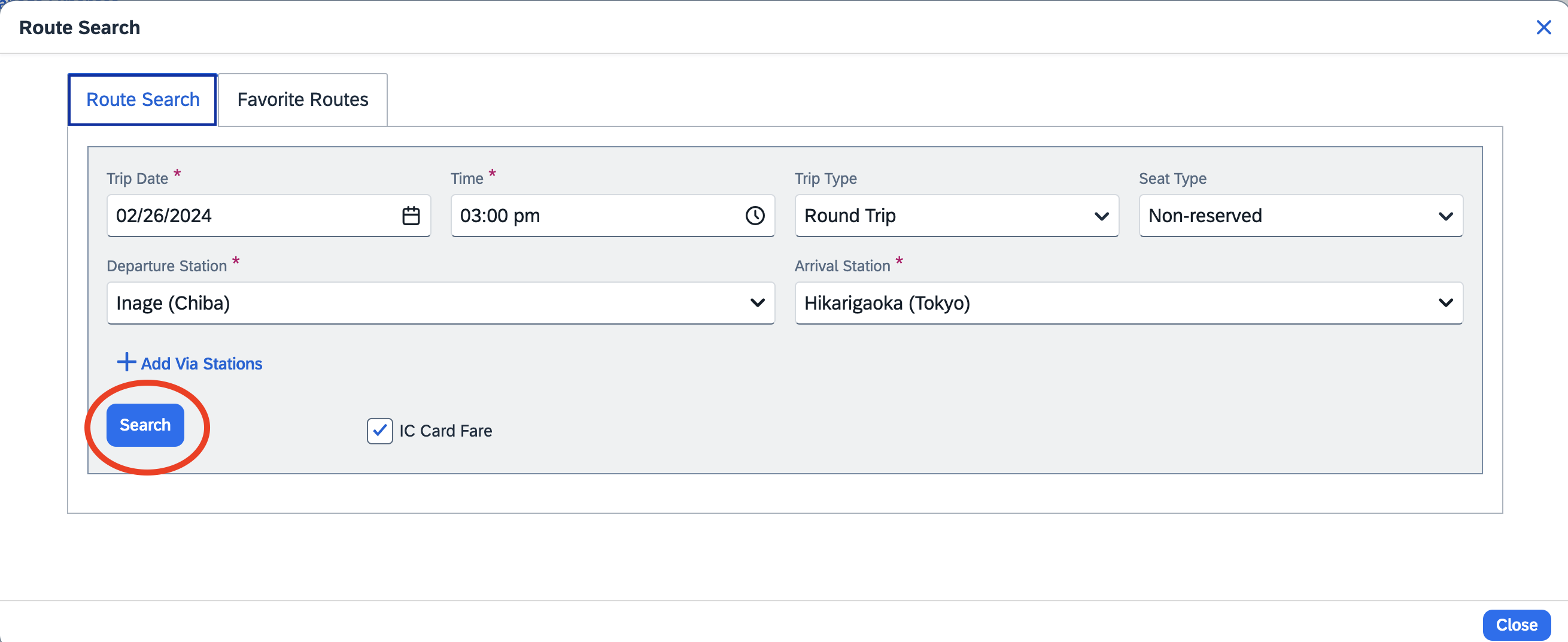The width and height of the screenshot is (1568, 642).
Task: Click the plus icon beside Add Via Stations
Action: pos(126,362)
